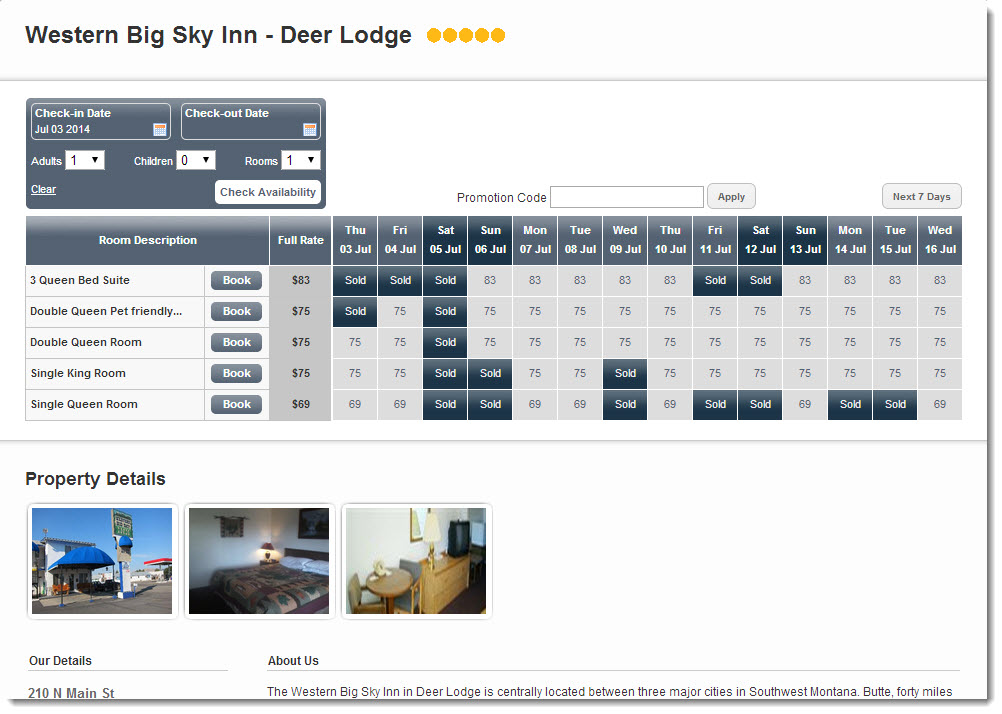Click Sold cell for Double Queen Room Sat 05 Jul

click(x=445, y=342)
